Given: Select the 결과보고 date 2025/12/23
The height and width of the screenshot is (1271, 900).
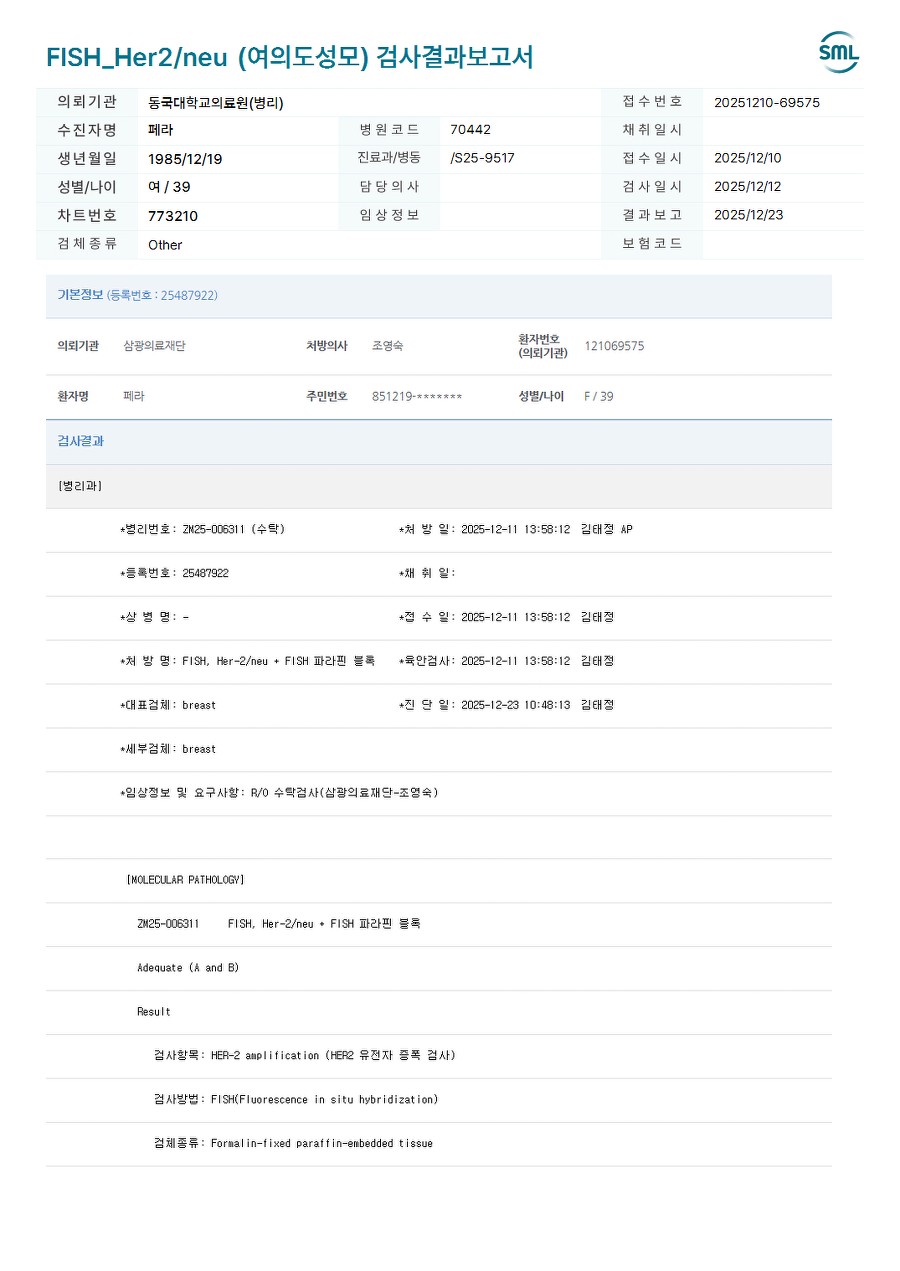Looking at the screenshot, I should click(x=748, y=215).
